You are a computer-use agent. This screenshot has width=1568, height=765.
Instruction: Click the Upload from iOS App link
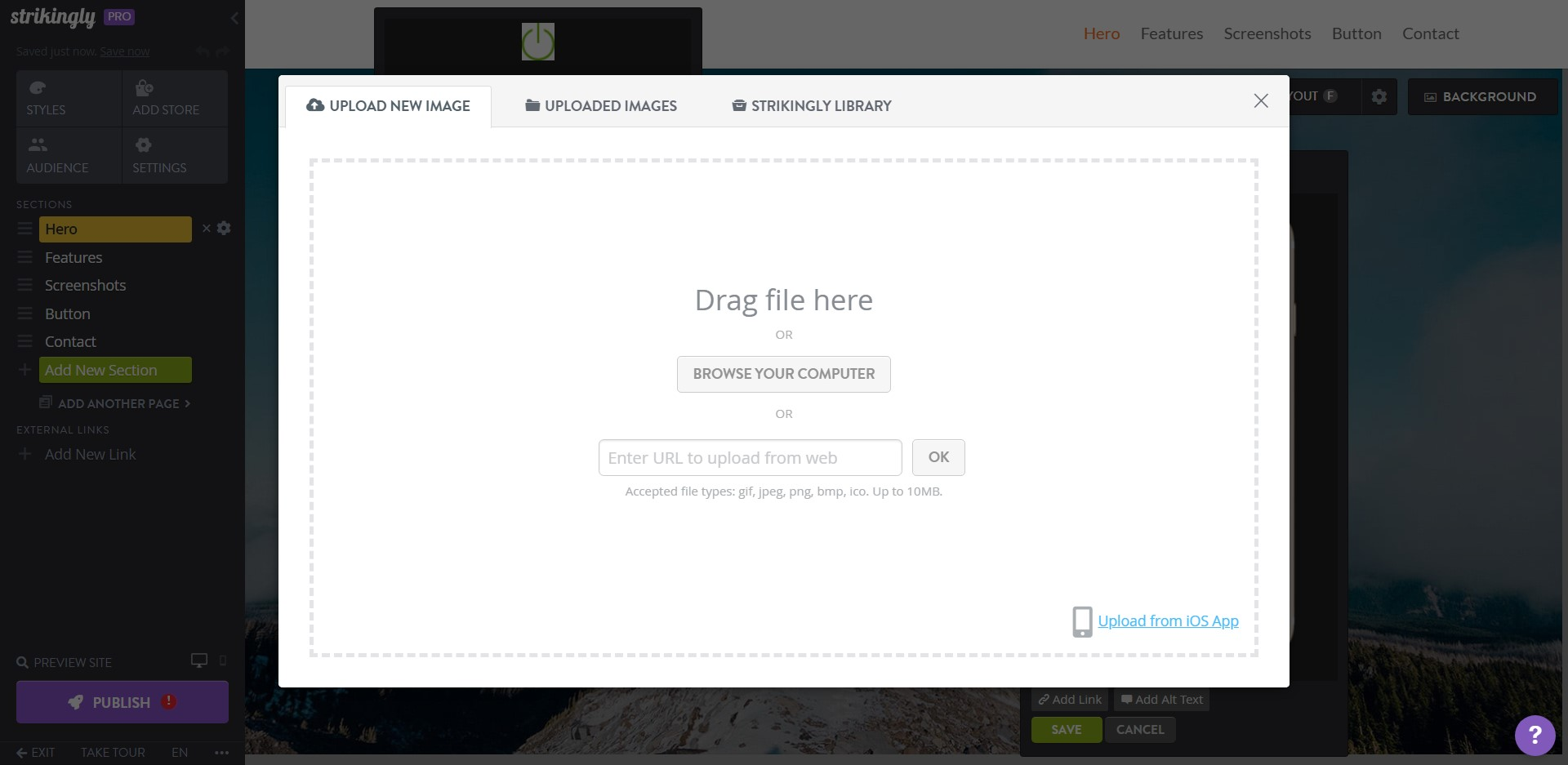tap(1167, 620)
